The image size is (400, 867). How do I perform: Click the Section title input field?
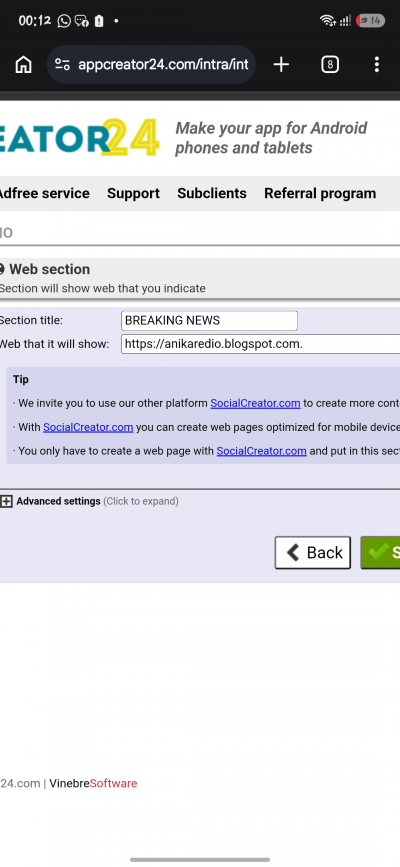(x=209, y=321)
